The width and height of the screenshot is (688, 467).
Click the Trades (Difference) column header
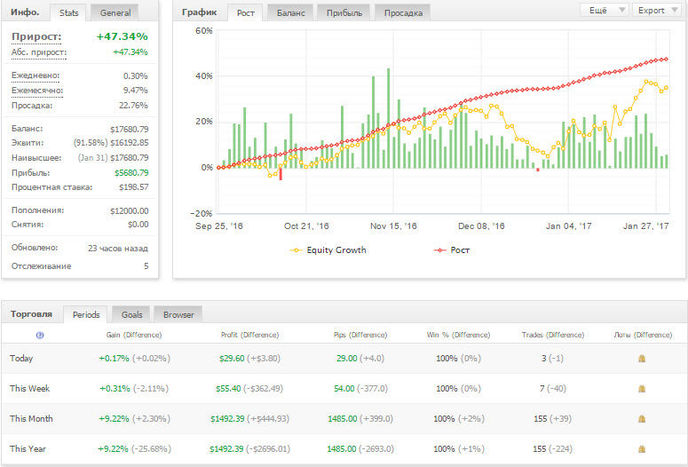(553, 335)
